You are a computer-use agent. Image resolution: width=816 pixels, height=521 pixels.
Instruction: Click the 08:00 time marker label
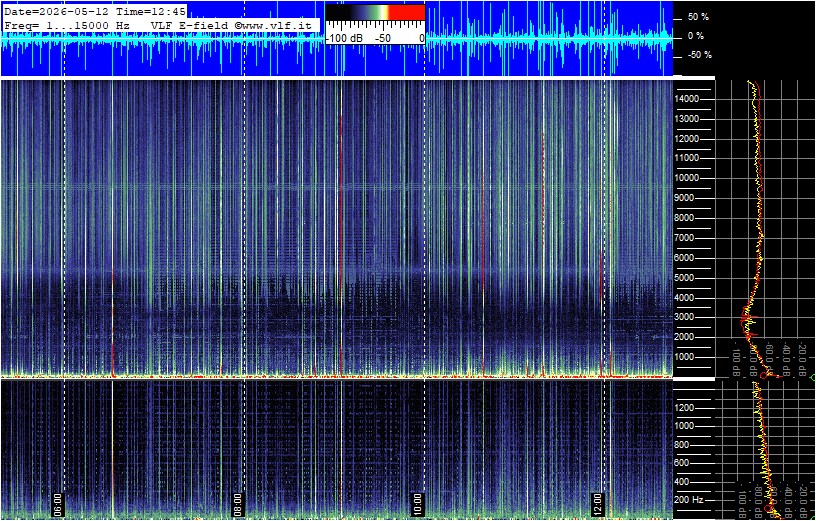pyautogui.click(x=237, y=505)
